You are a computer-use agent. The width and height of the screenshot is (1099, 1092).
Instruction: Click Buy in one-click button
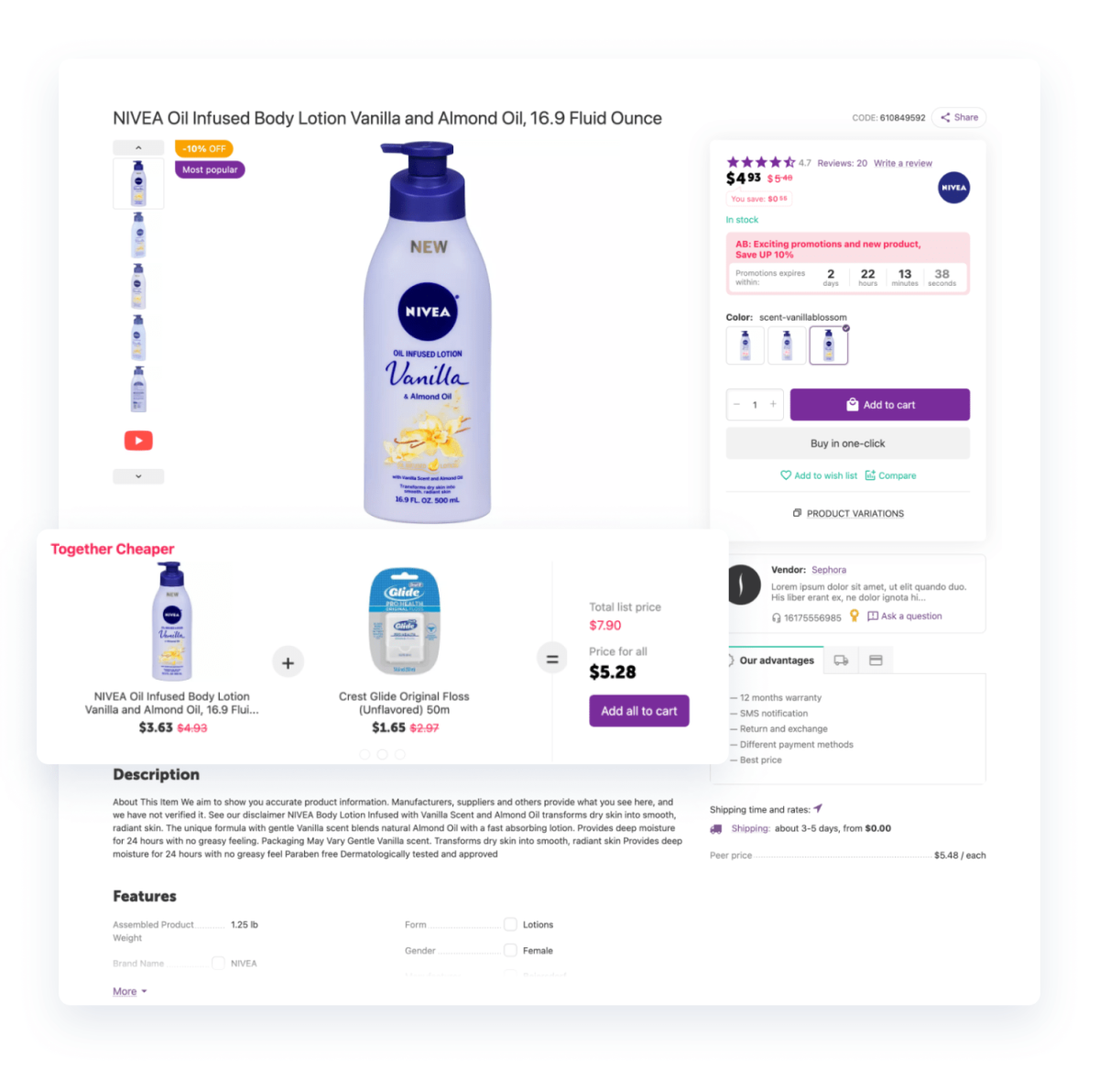point(848,443)
